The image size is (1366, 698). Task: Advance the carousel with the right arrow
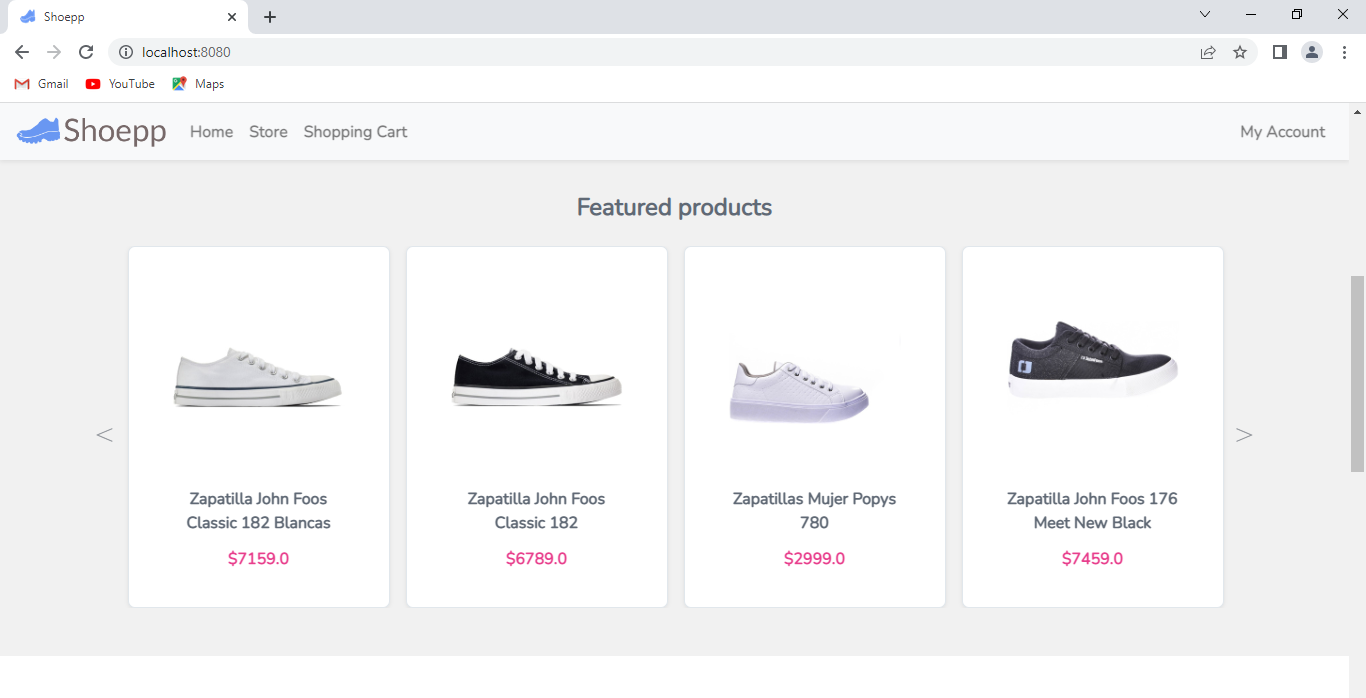pos(1243,434)
